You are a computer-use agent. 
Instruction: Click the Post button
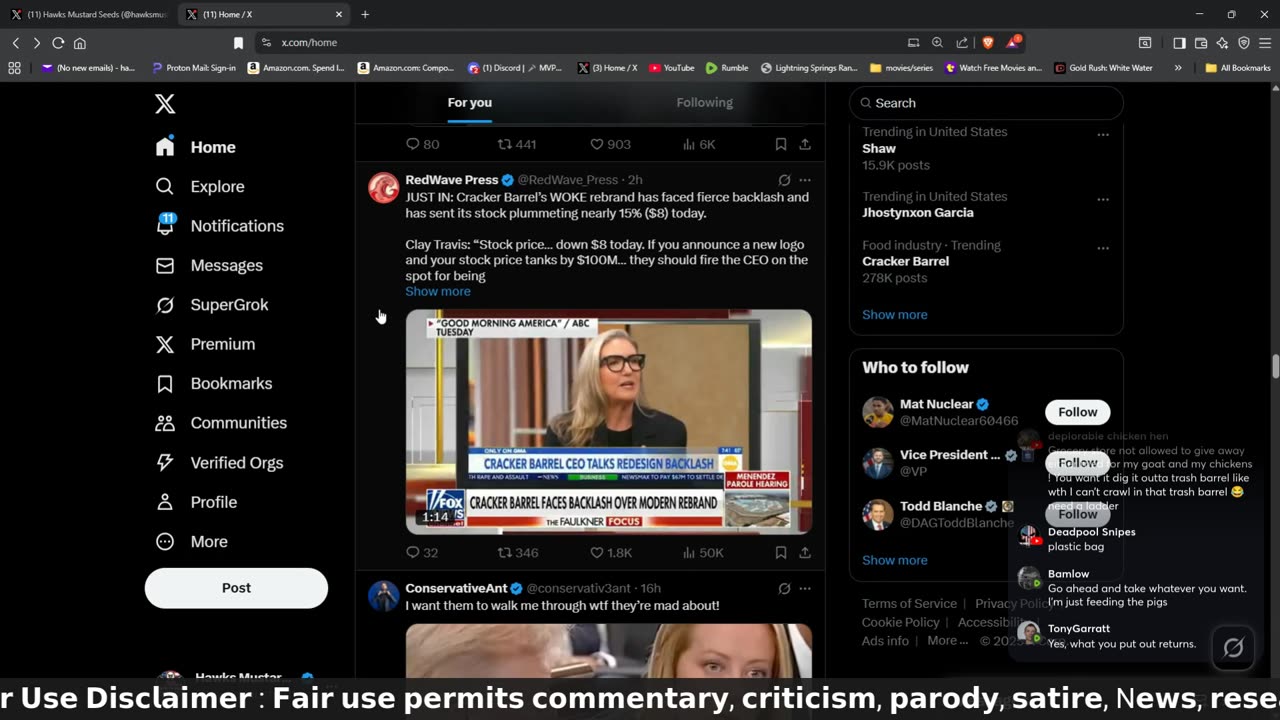[x=236, y=588]
